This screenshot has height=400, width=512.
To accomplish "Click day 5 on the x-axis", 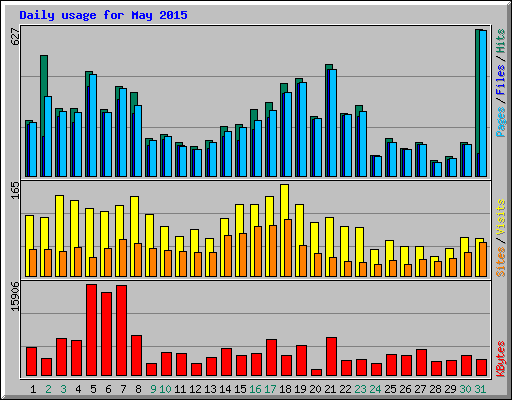I will (93, 389).
